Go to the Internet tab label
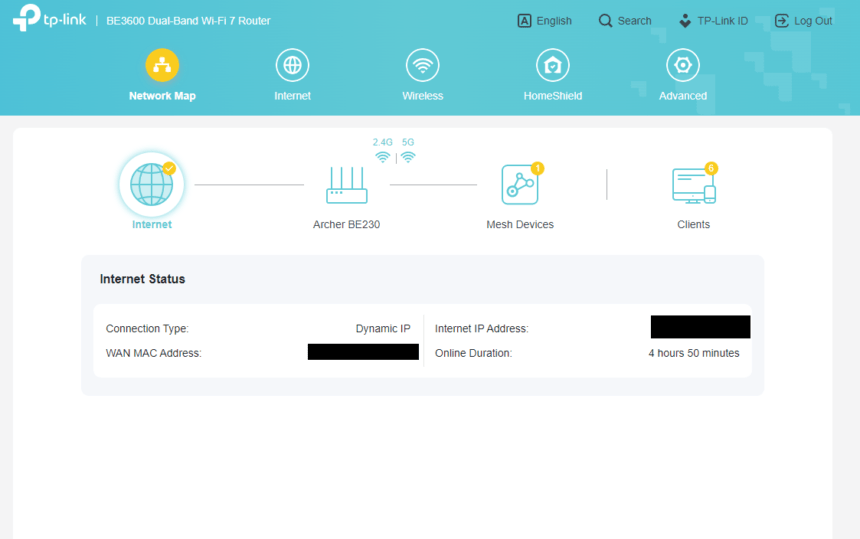This screenshot has width=860, height=539. point(292,96)
